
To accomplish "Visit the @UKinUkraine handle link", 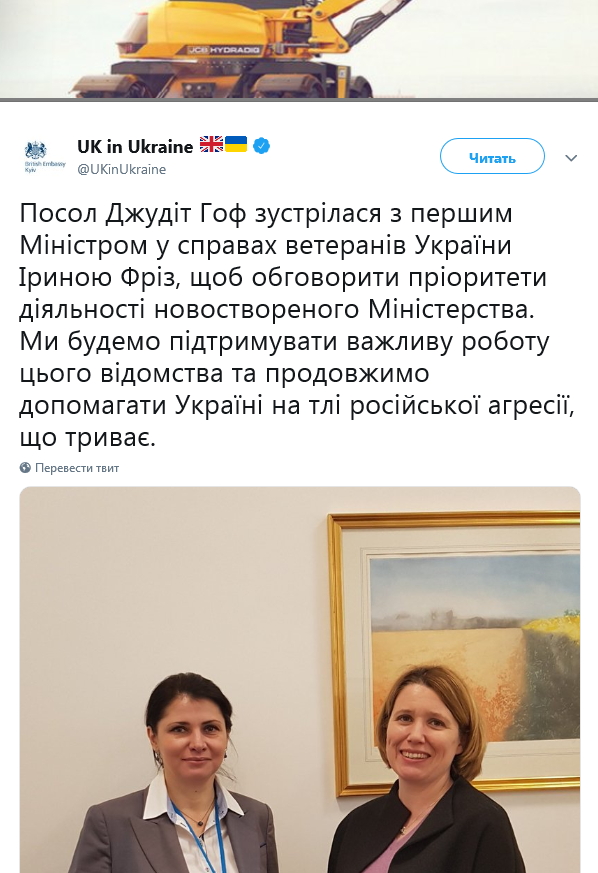I will 121,169.
